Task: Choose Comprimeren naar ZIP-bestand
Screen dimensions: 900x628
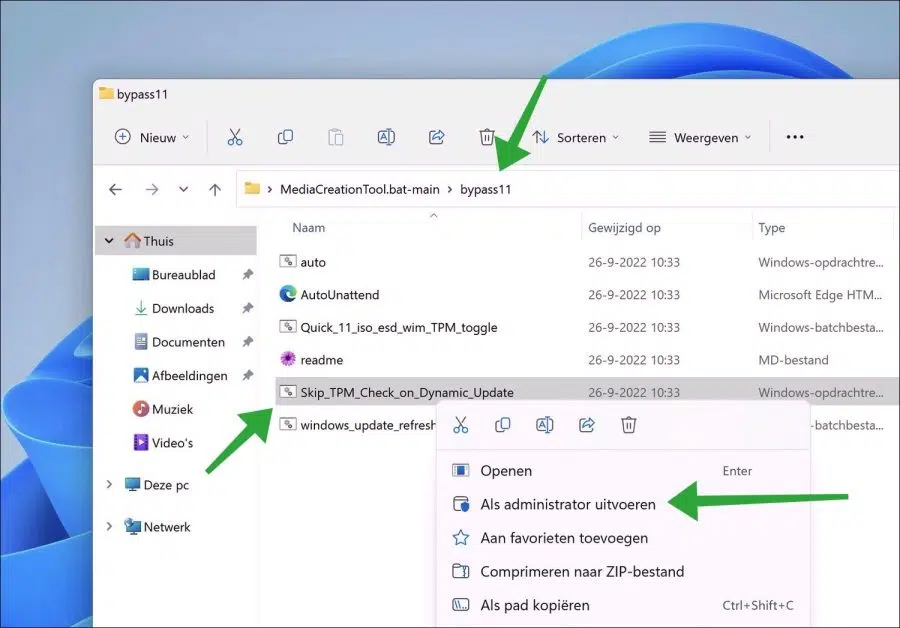Action: tap(623, 571)
